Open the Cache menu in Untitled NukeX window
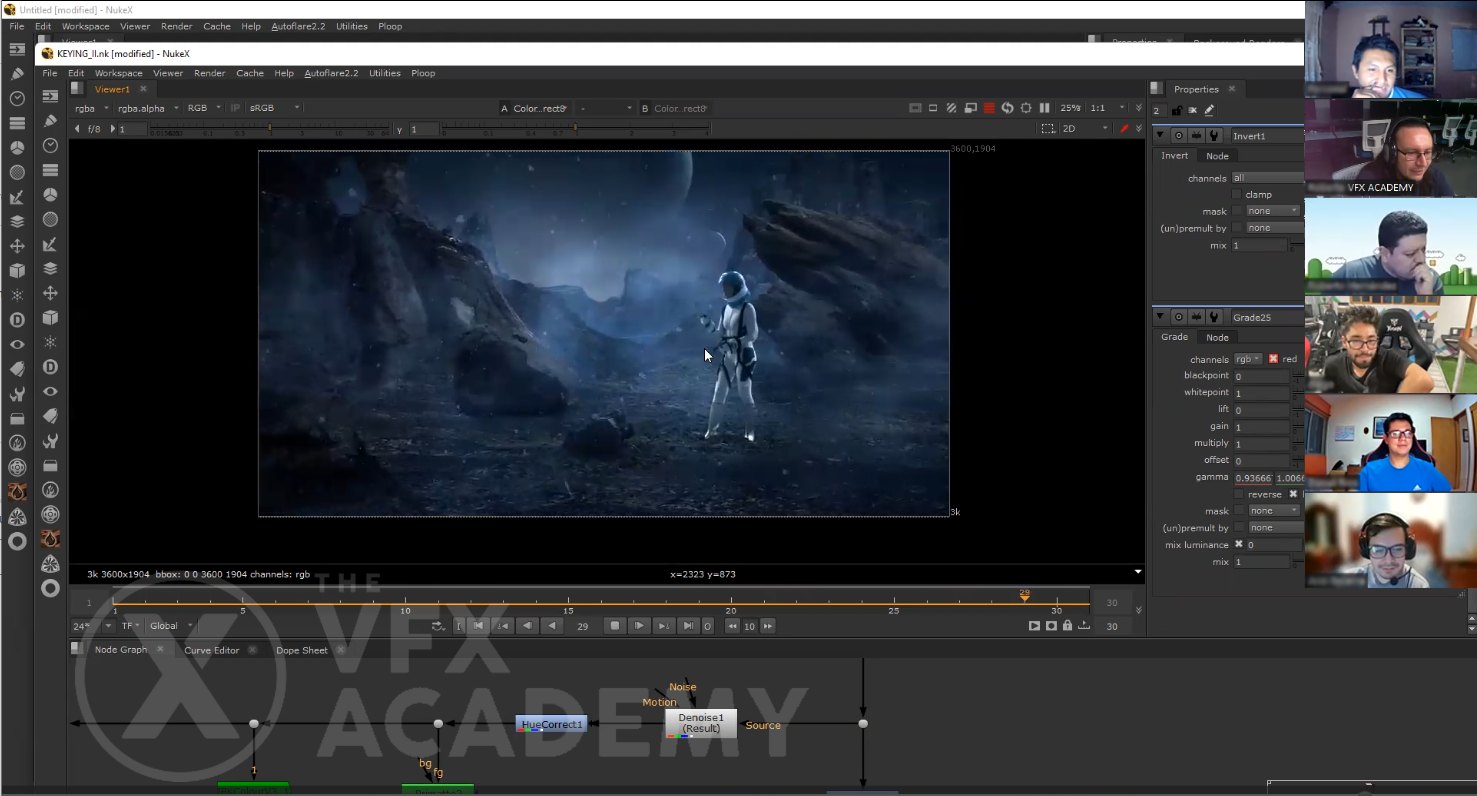Image resolution: width=1477 pixels, height=796 pixels. pos(217,26)
